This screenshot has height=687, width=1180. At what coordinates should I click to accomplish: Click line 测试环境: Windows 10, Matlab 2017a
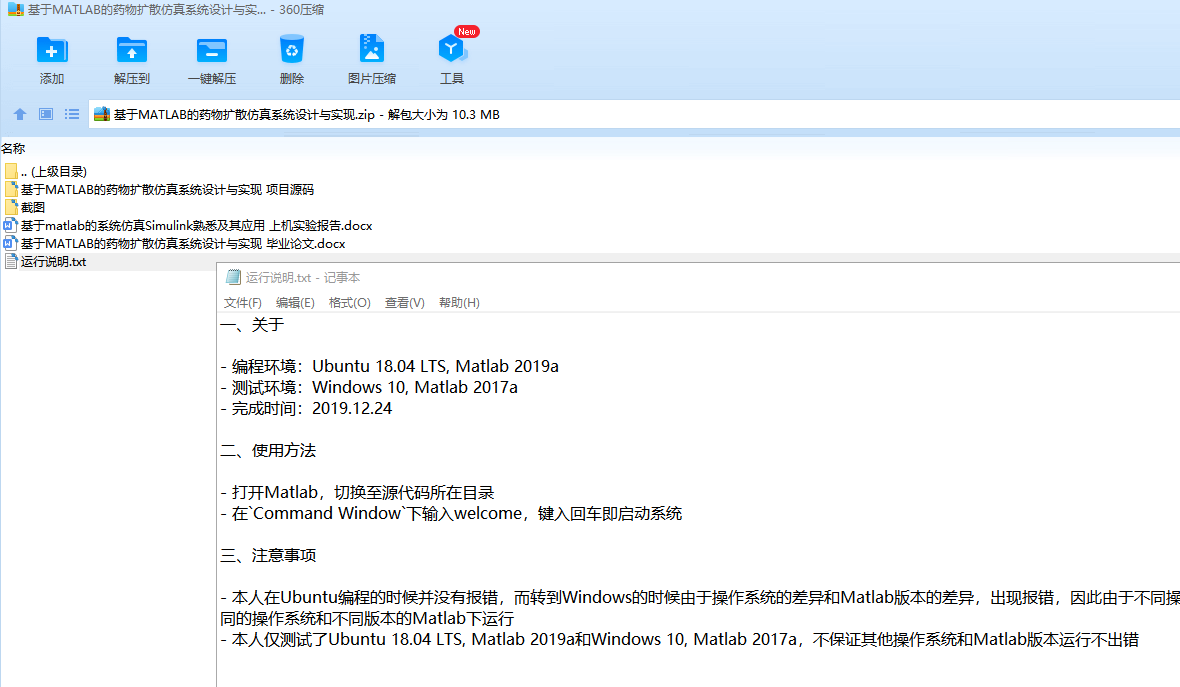(369, 388)
